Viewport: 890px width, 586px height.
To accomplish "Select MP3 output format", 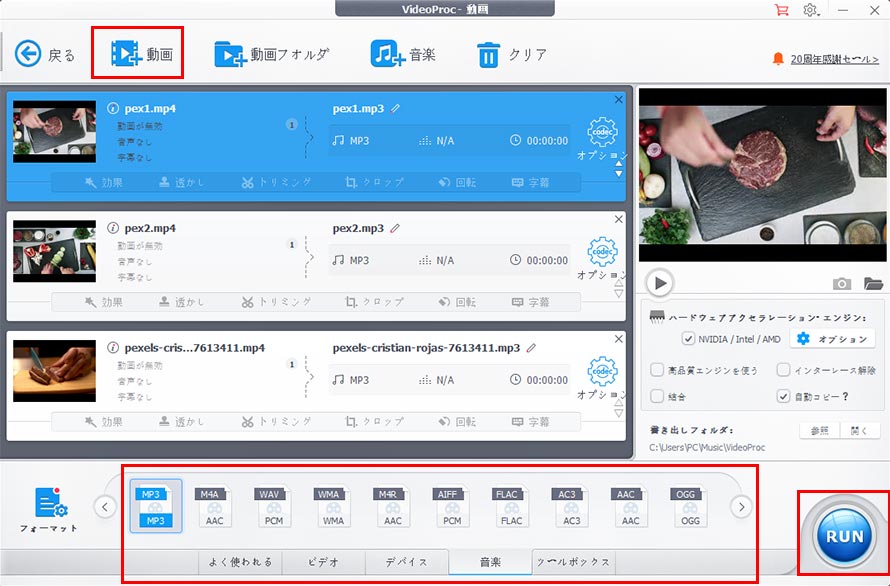I will 156,506.
